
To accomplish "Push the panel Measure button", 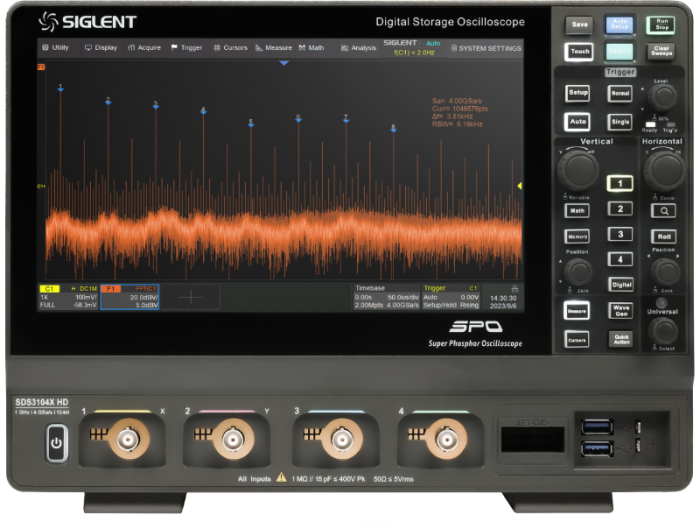I will click(577, 311).
